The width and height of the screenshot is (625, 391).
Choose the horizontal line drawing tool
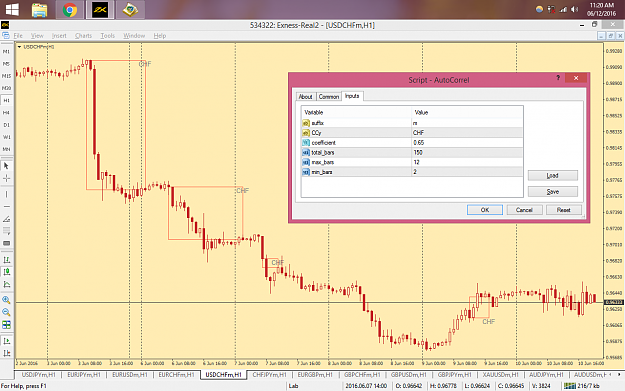tap(6, 206)
